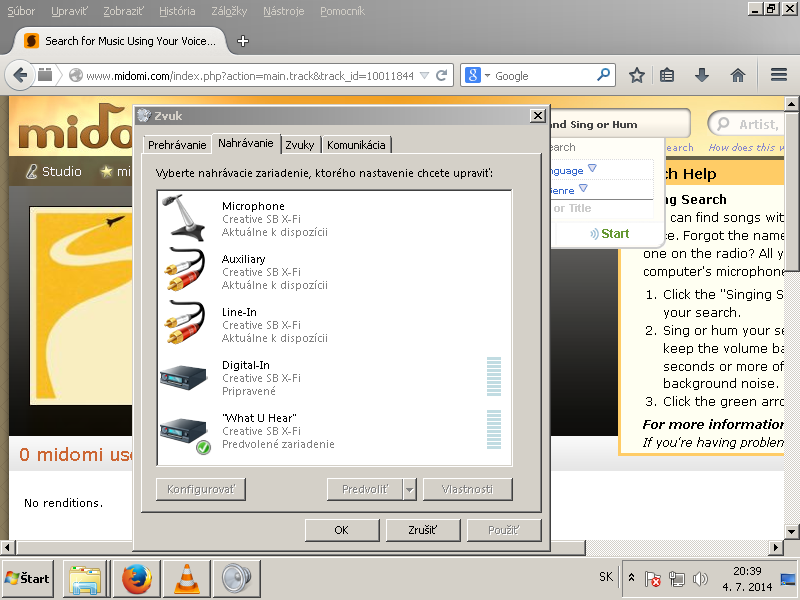Click the scroll right arrow

pos(776,547)
